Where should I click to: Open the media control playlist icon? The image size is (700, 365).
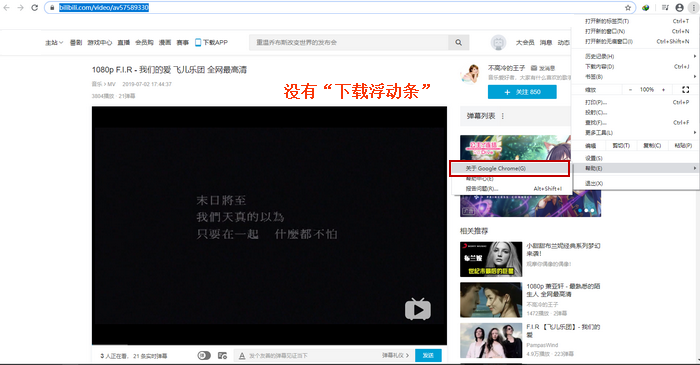pyautogui.click(x=665, y=8)
